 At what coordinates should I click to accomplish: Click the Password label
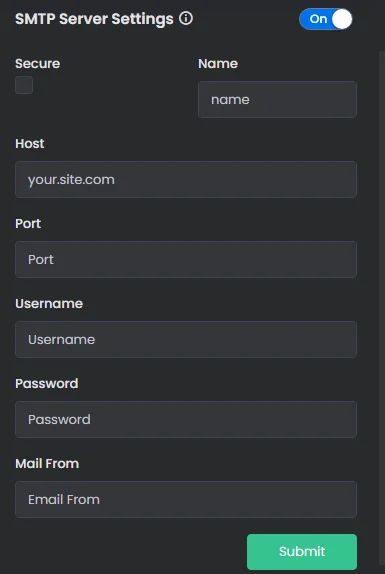pyautogui.click(x=47, y=384)
